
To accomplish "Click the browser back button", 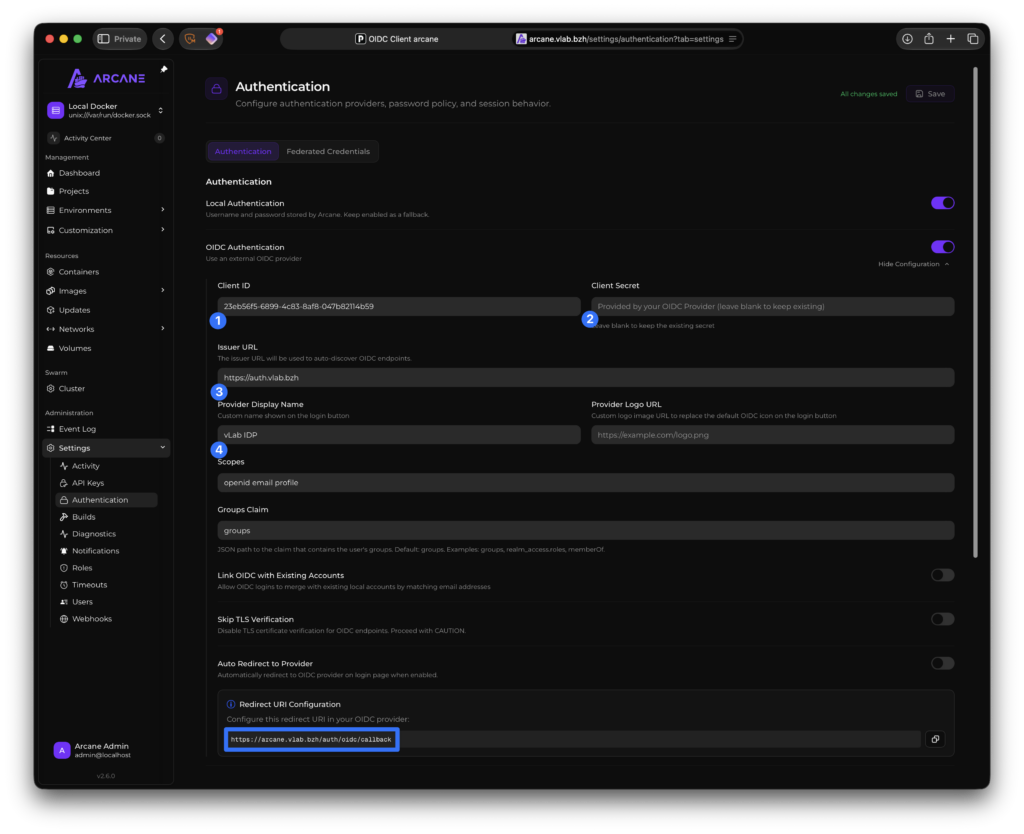I will click(x=163, y=39).
